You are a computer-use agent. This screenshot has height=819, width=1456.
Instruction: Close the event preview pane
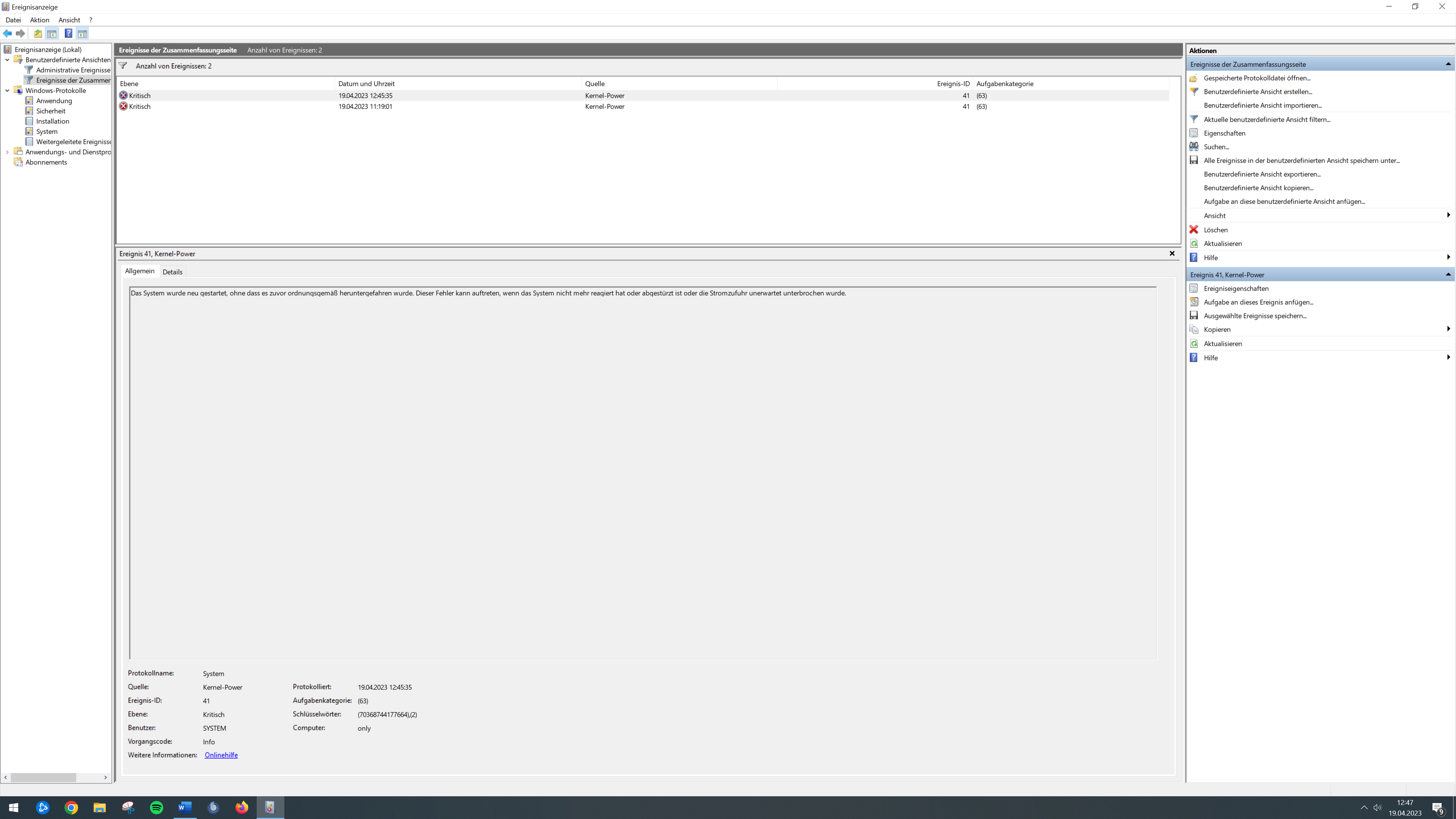click(x=1172, y=253)
